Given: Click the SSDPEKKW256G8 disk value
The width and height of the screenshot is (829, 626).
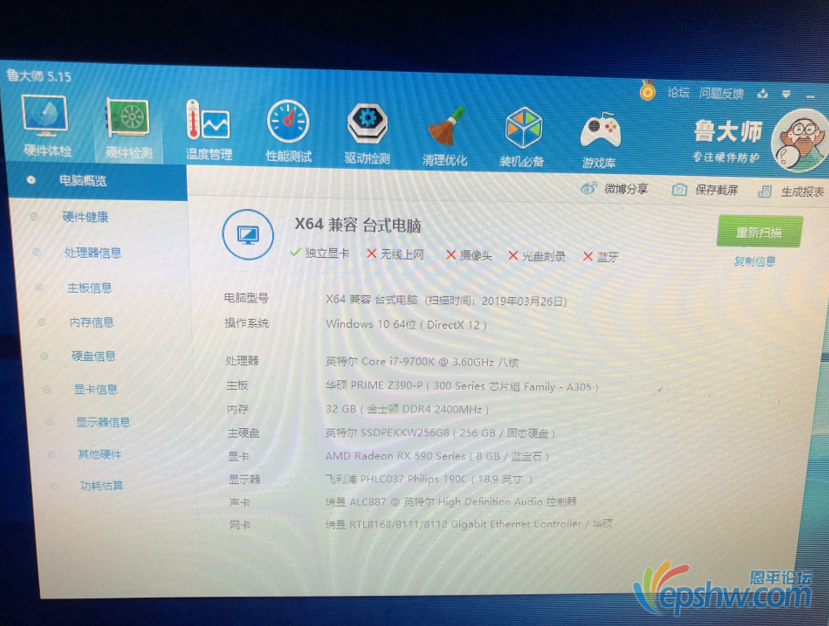Looking at the screenshot, I should click(x=440, y=432).
